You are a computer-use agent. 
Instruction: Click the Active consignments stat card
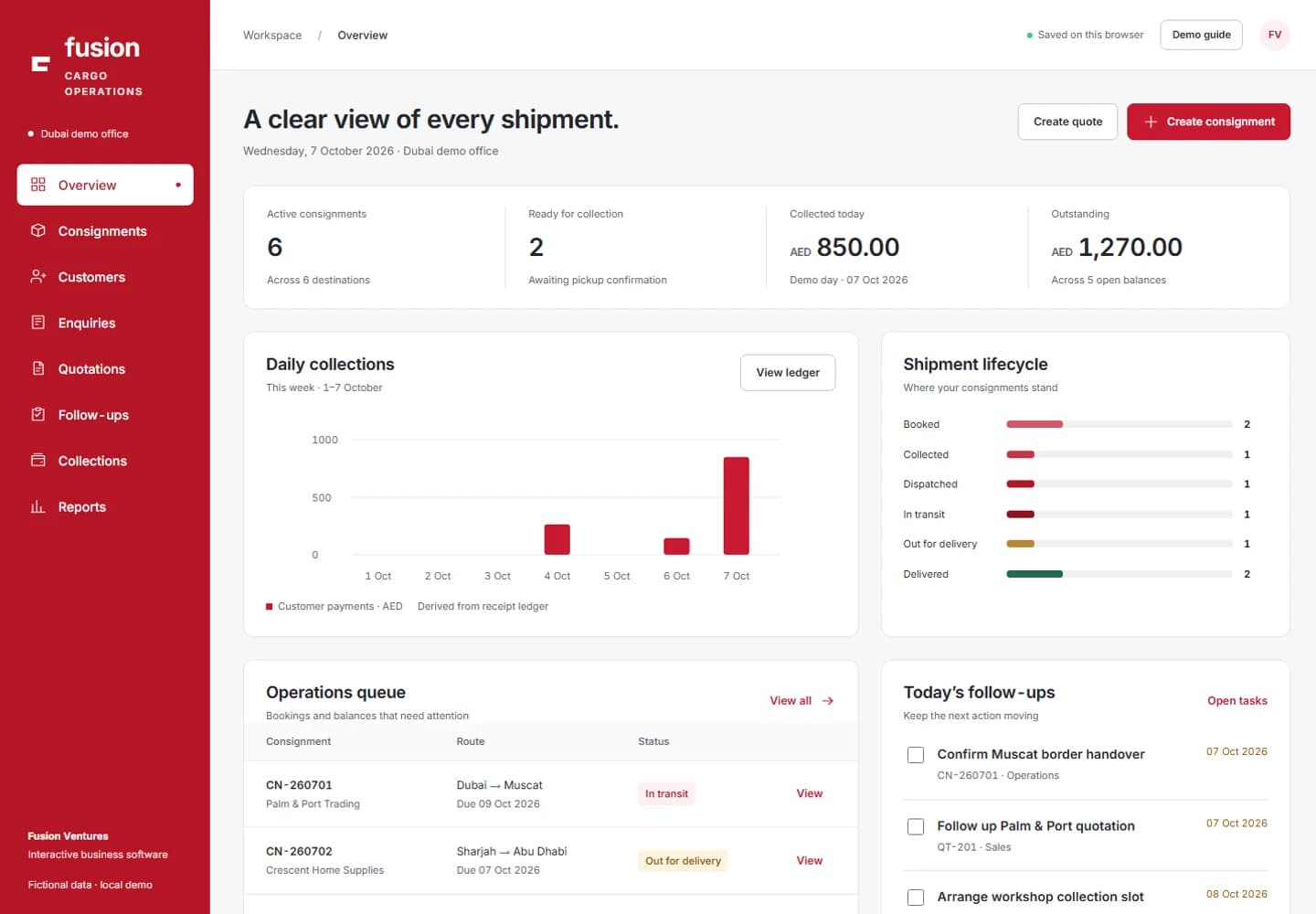374,247
